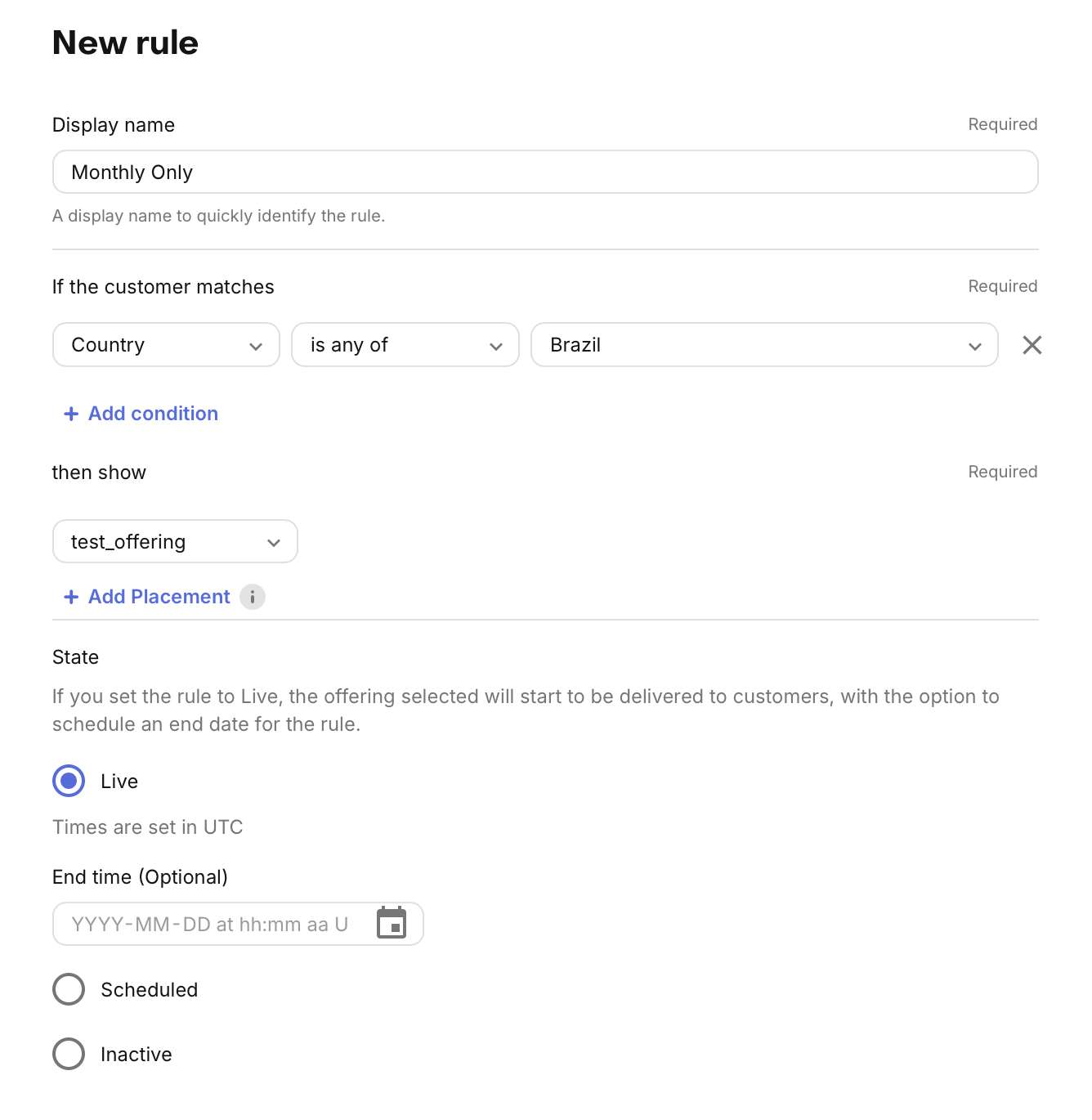Image resolution: width=1092 pixels, height=1120 pixels.
Task: Click the "Inactive" label text
Action: 136,1055
